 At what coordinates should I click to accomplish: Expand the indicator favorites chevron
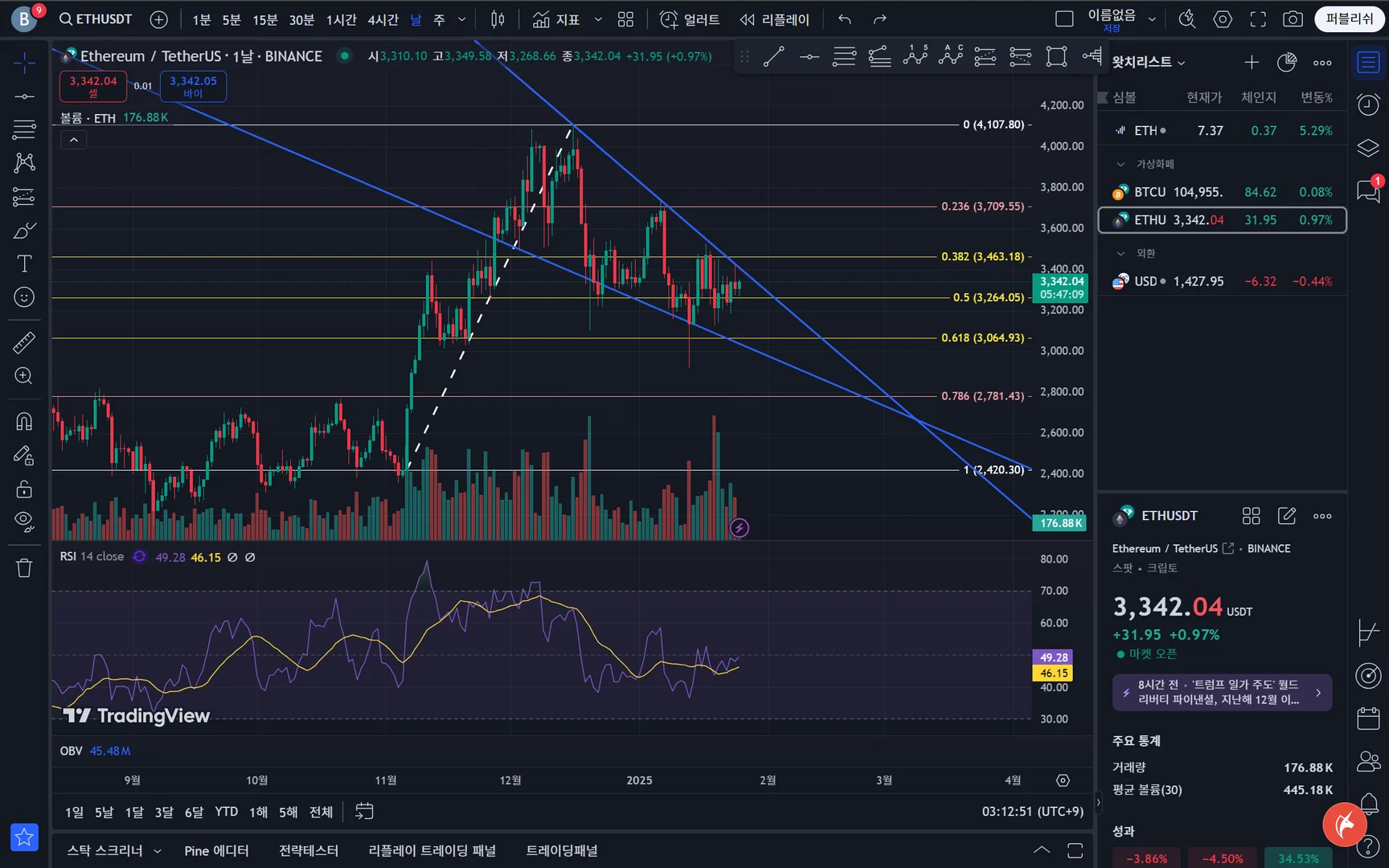pos(598,19)
